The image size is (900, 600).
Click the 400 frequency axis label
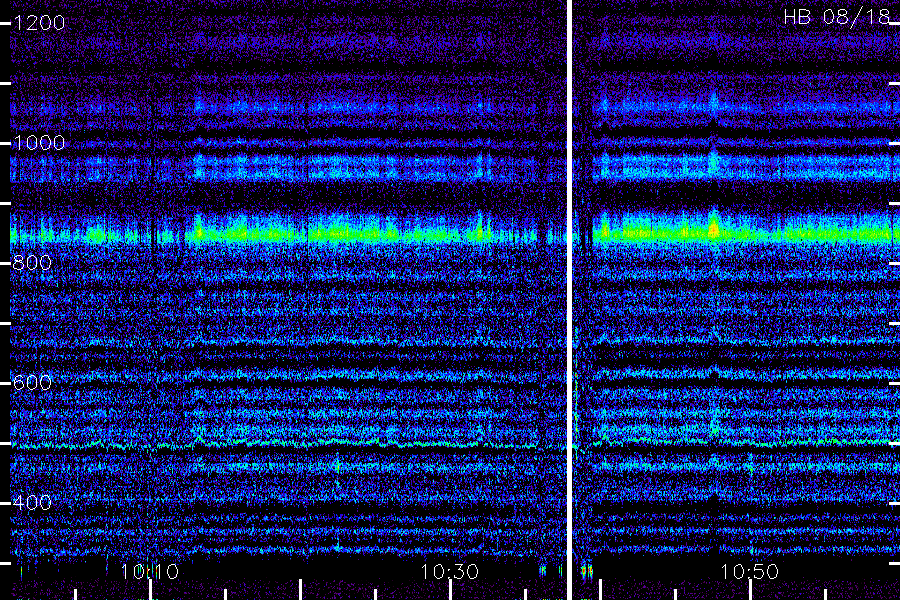tap(32, 503)
